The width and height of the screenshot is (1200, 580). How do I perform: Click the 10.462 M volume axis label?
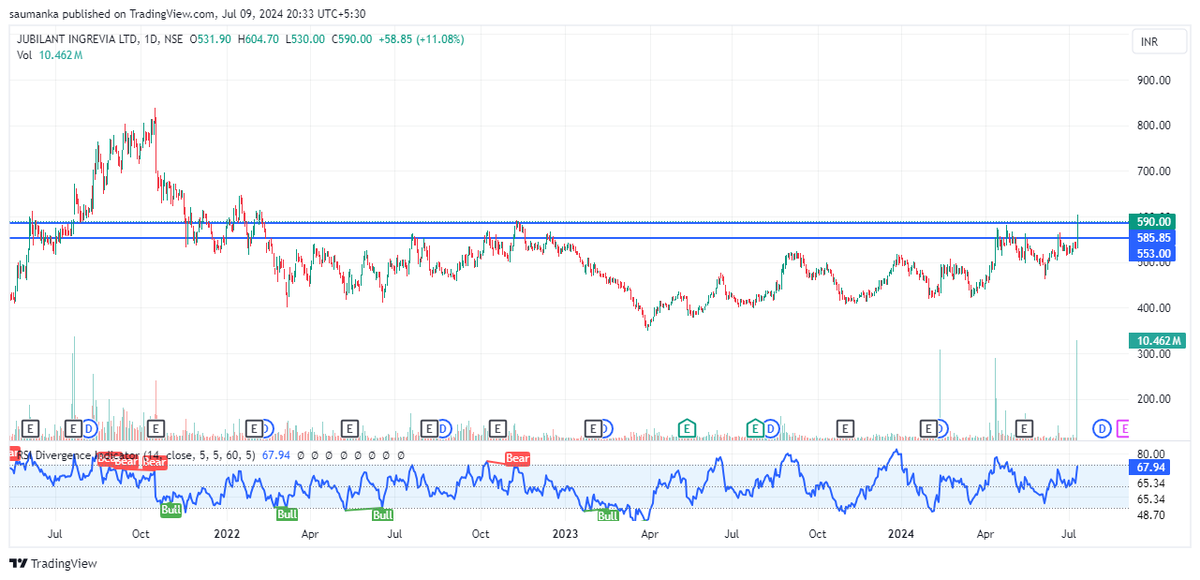1157,341
